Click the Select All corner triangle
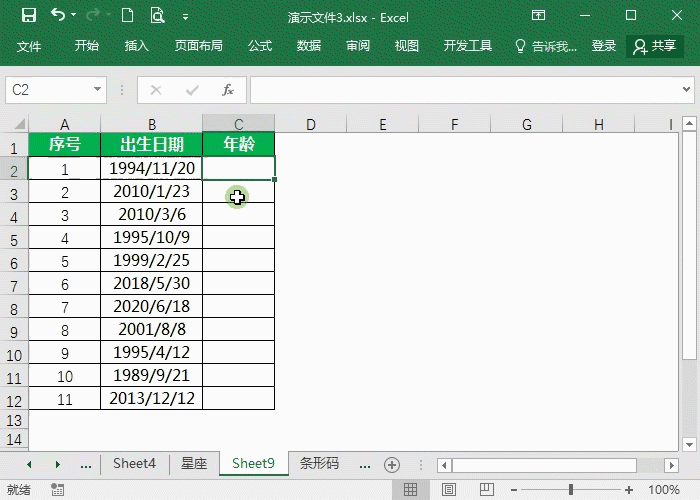700x500 pixels. [x=20, y=124]
